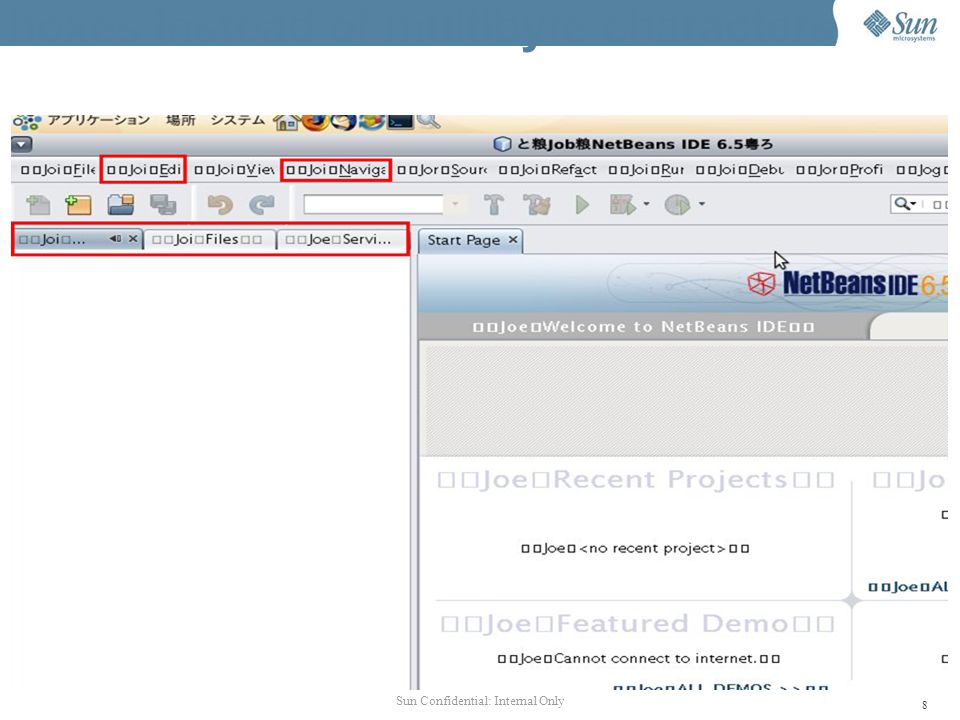The height and width of the screenshot is (720, 960).
Task: Click the Profile Project icon
Action: (x=677, y=204)
